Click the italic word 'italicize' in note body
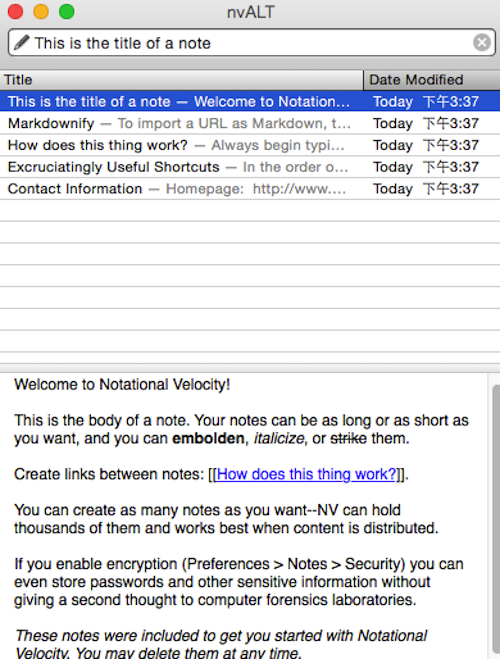The height and width of the screenshot is (659, 500). [279, 438]
